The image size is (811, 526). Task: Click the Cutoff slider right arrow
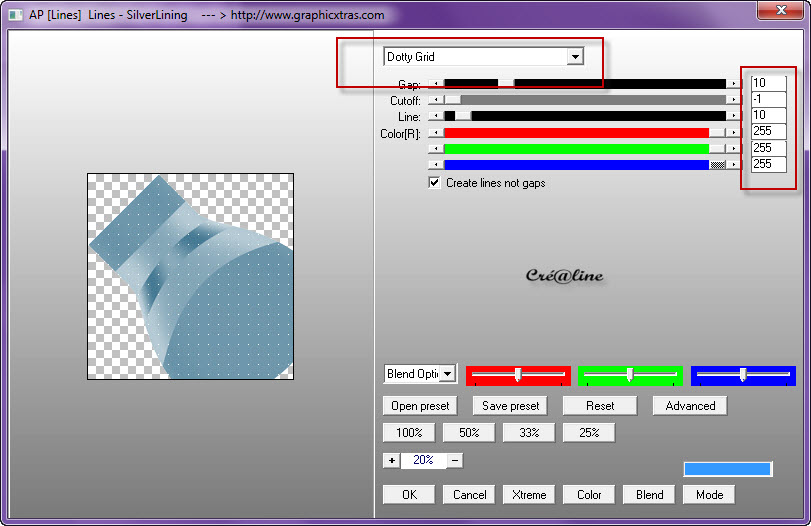pos(735,100)
